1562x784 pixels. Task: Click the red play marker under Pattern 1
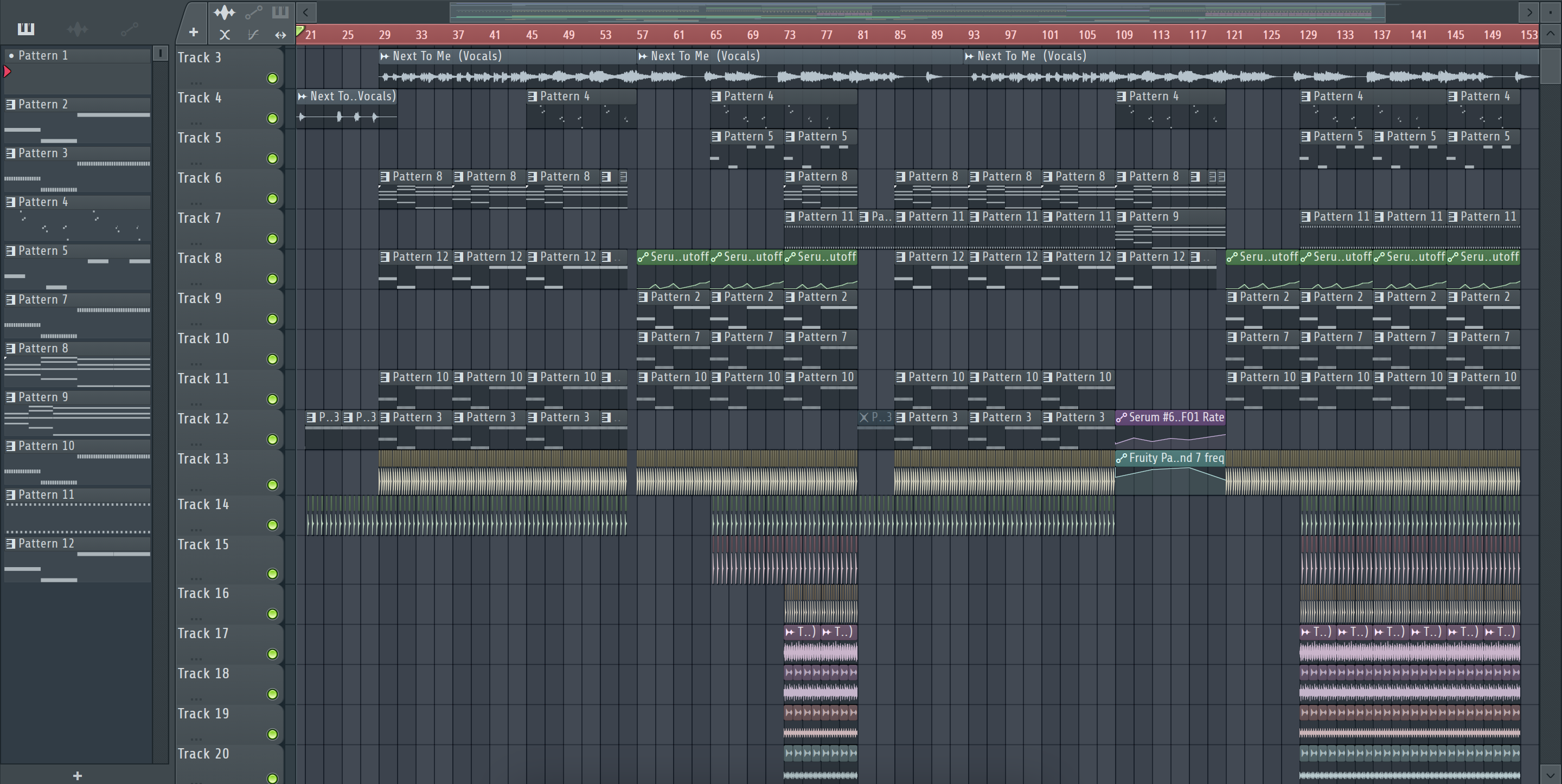[7, 72]
